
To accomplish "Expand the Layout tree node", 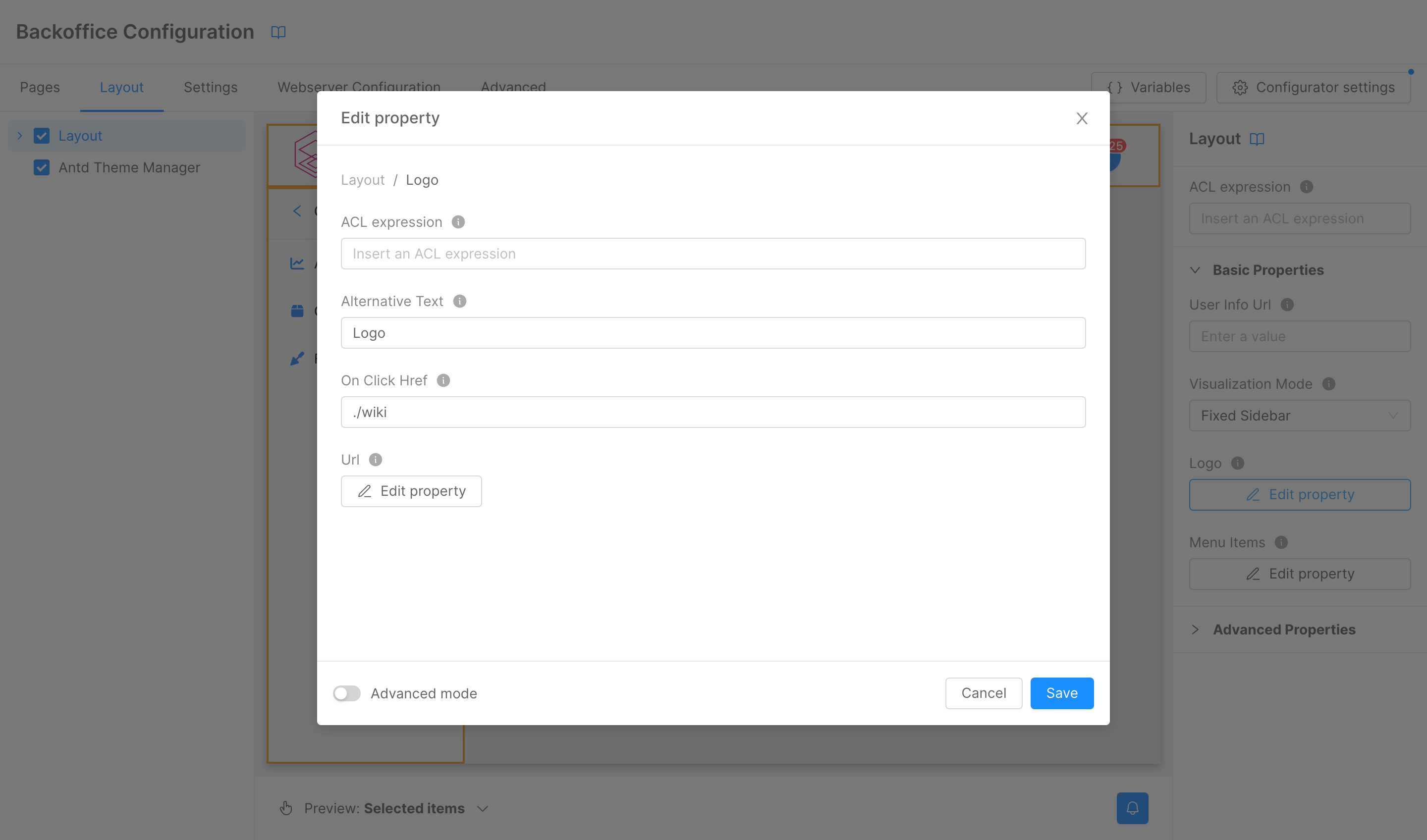I will tap(20, 135).
